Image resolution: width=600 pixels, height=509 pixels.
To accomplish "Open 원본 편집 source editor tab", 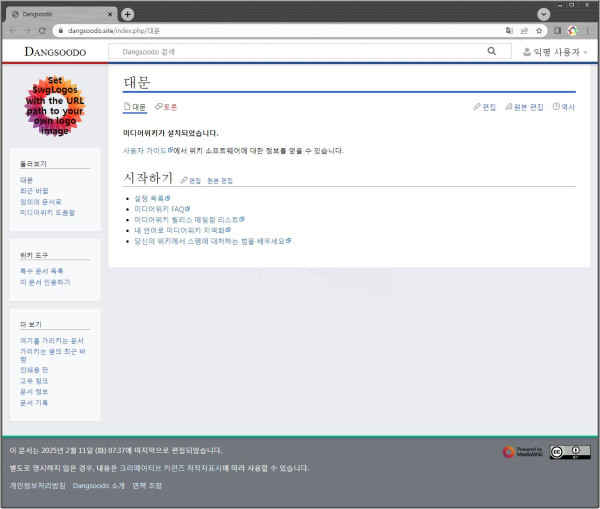I will coord(524,106).
